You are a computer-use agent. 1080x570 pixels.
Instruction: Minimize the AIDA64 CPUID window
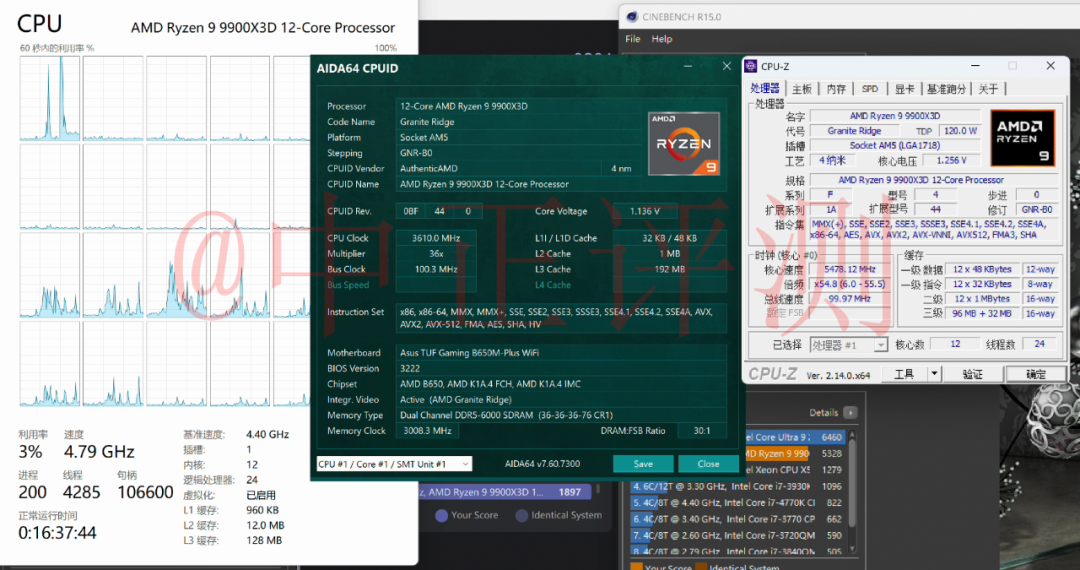(x=688, y=67)
